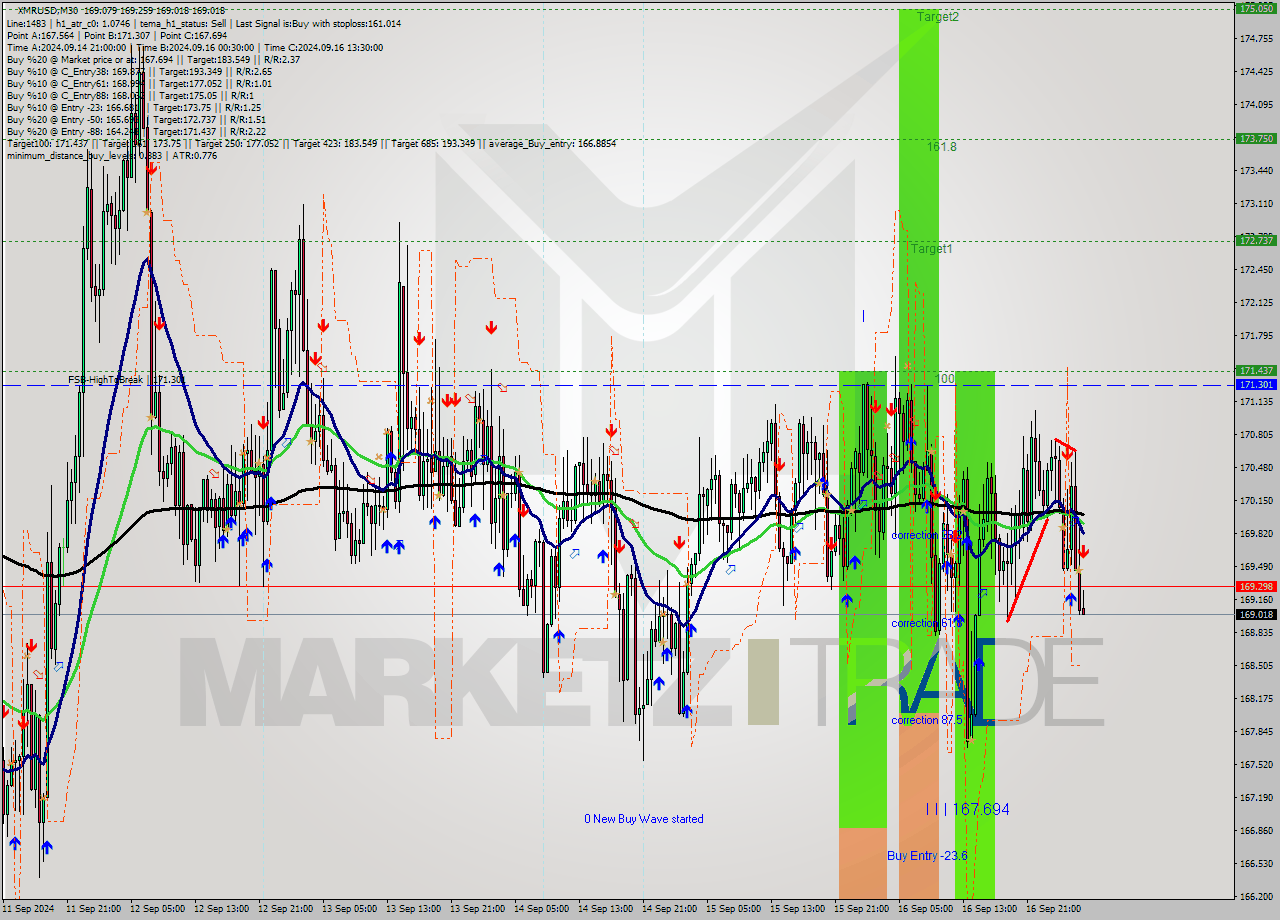The height and width of the screenshot is (920, 1280).
Task: Click the '14 Sep 05:00' time axis label
Action: (541, 909)
